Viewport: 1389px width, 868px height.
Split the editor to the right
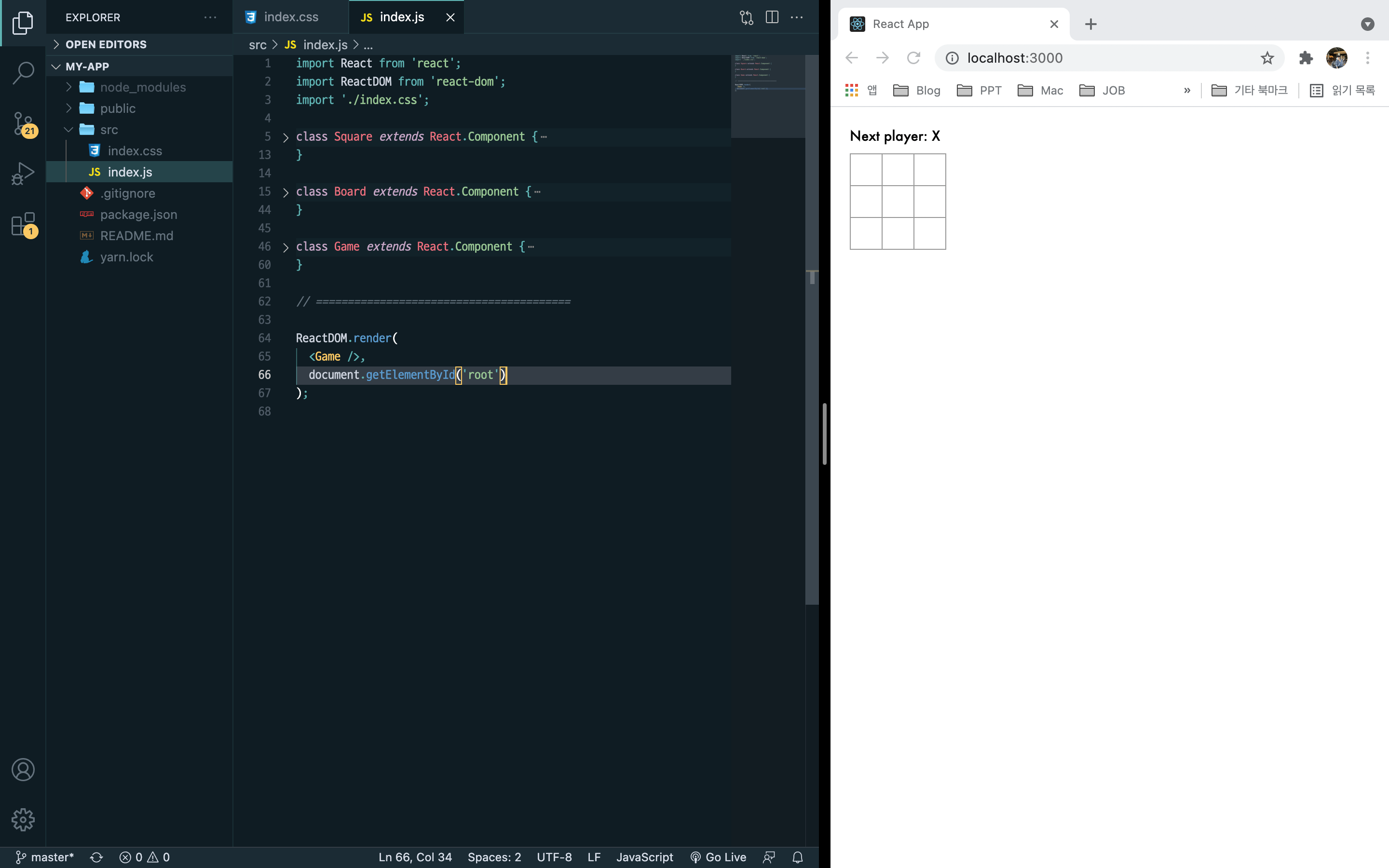[x=772, y=17]
